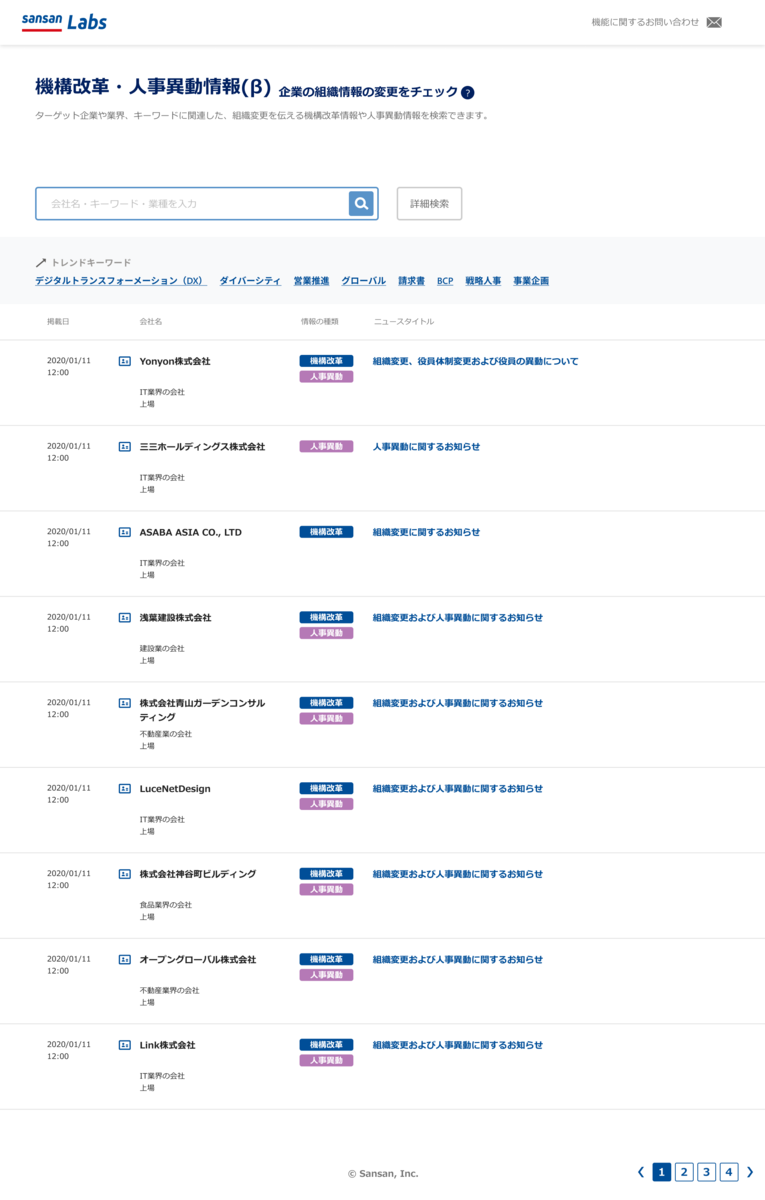Select the デジタルトランスフォーメーション(DX) trend keyword
Viewport: 765px width, 1200px height.
click(121, 281)
